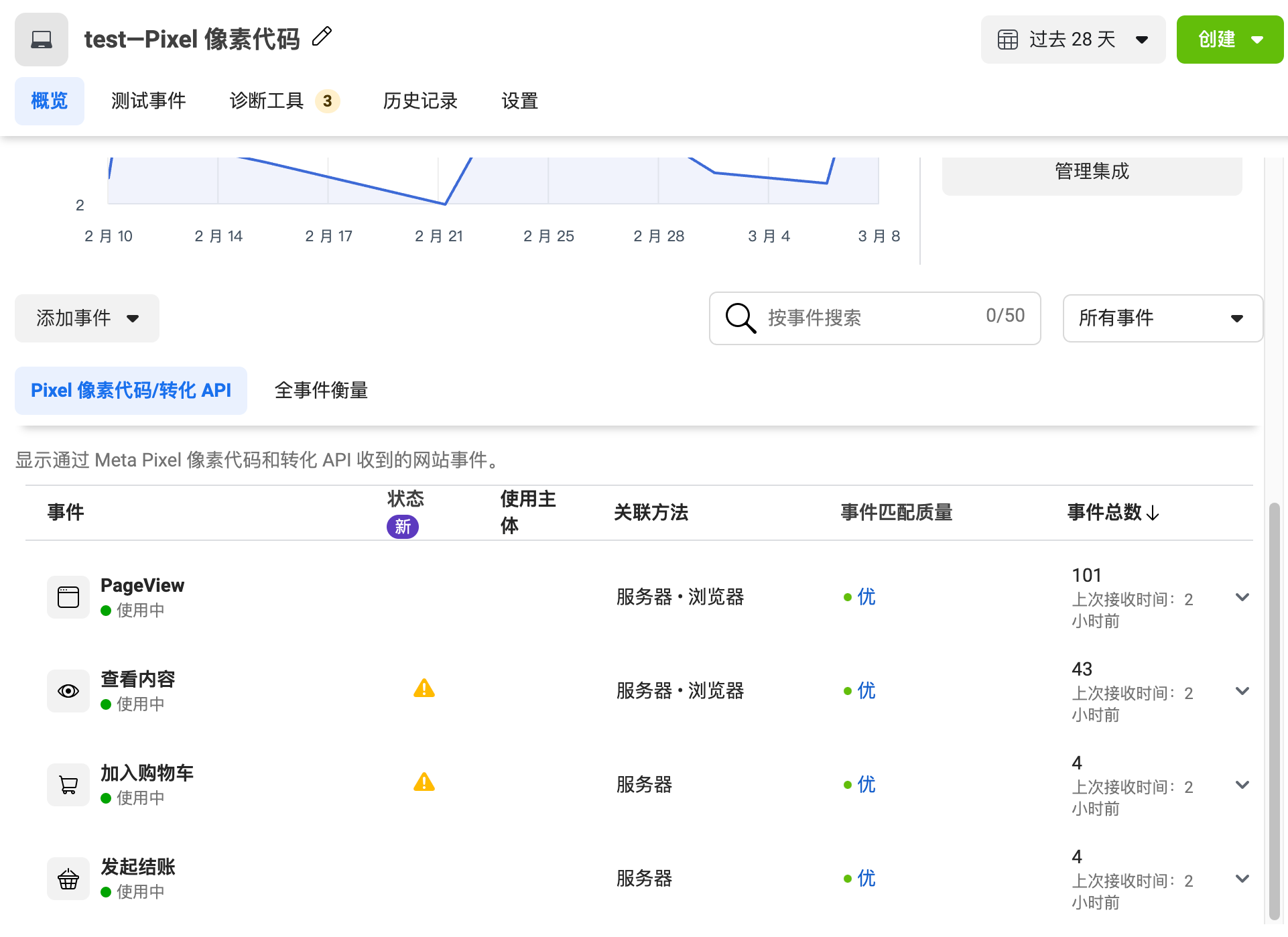Select the Pixel 像素代码/转化 API tab

point(131,391)
